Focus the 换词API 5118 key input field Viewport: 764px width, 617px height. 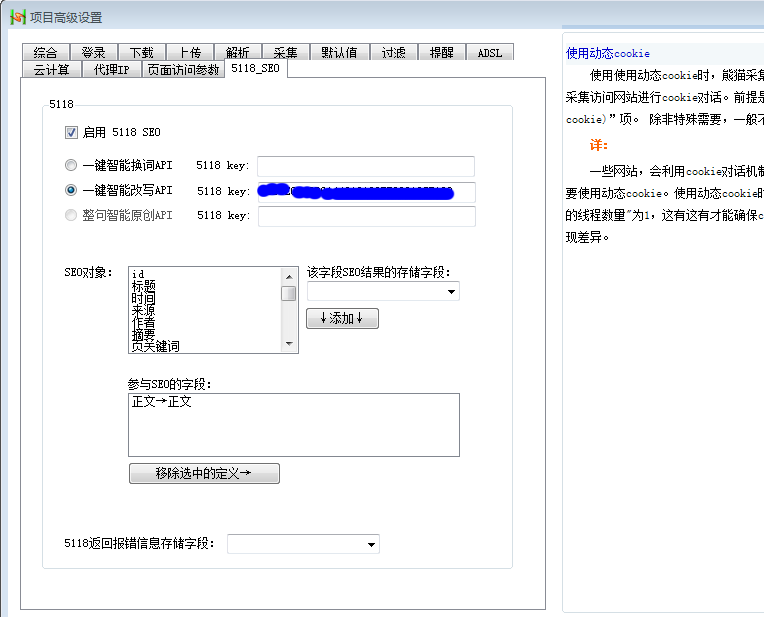[x=366, y=166]
